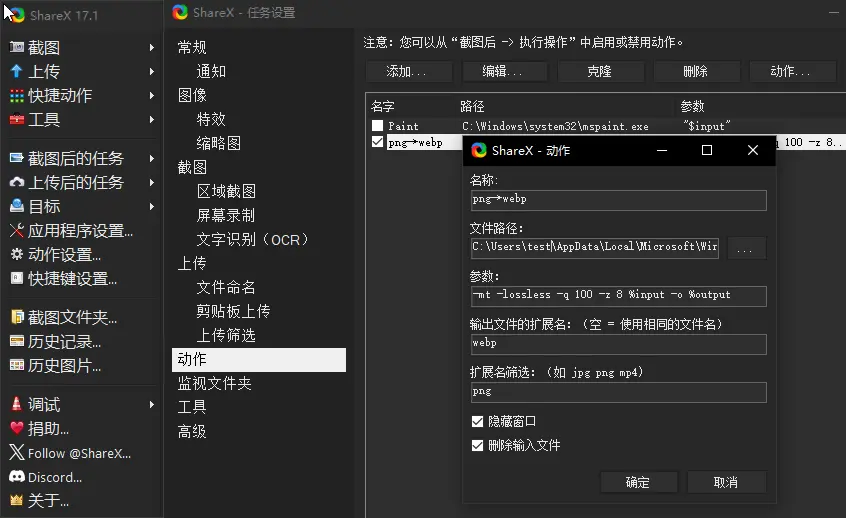
Task: Click the 上传后的任务 cloud icon
Action: tap(17, 182)
